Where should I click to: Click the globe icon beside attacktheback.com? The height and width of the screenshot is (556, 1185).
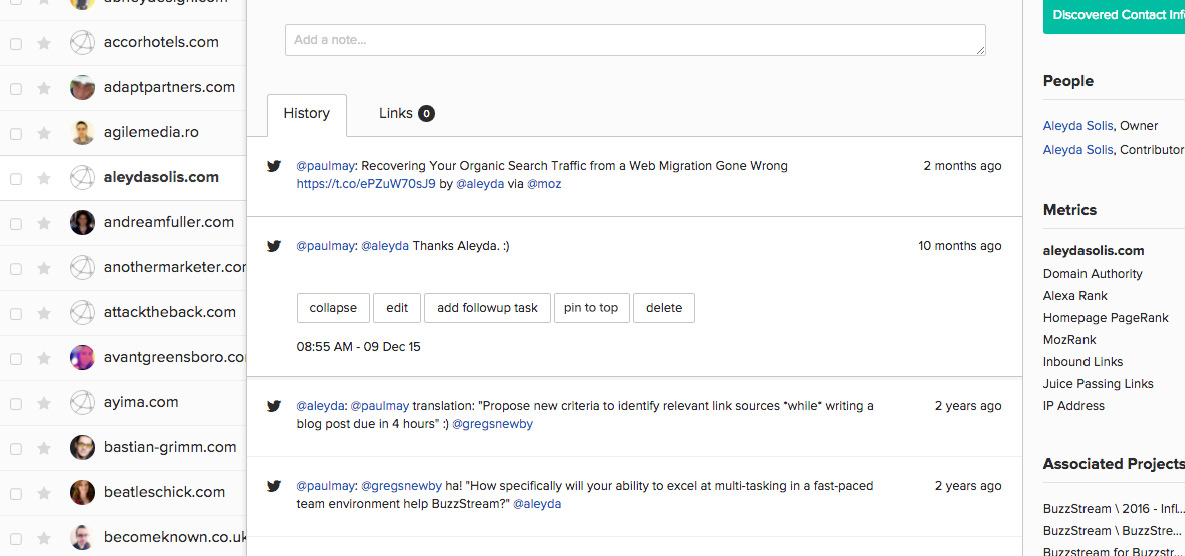click(x=82, y=313)
